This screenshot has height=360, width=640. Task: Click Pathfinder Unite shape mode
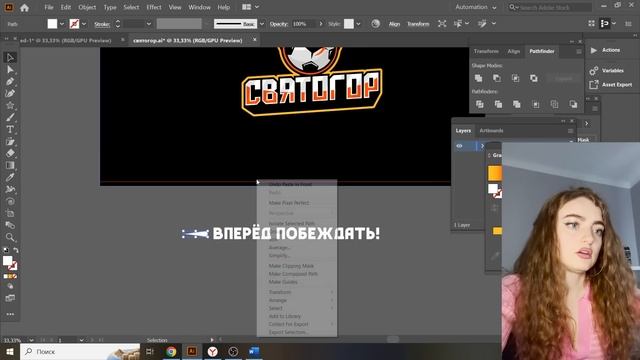coord(478,78)
